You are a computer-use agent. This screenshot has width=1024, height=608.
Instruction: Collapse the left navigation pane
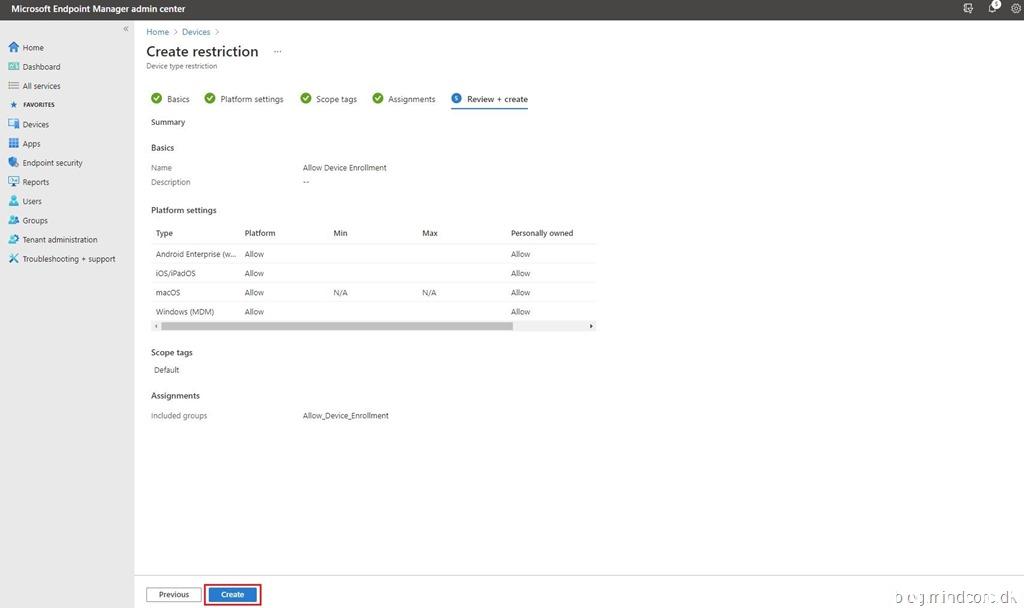[126, 29]
